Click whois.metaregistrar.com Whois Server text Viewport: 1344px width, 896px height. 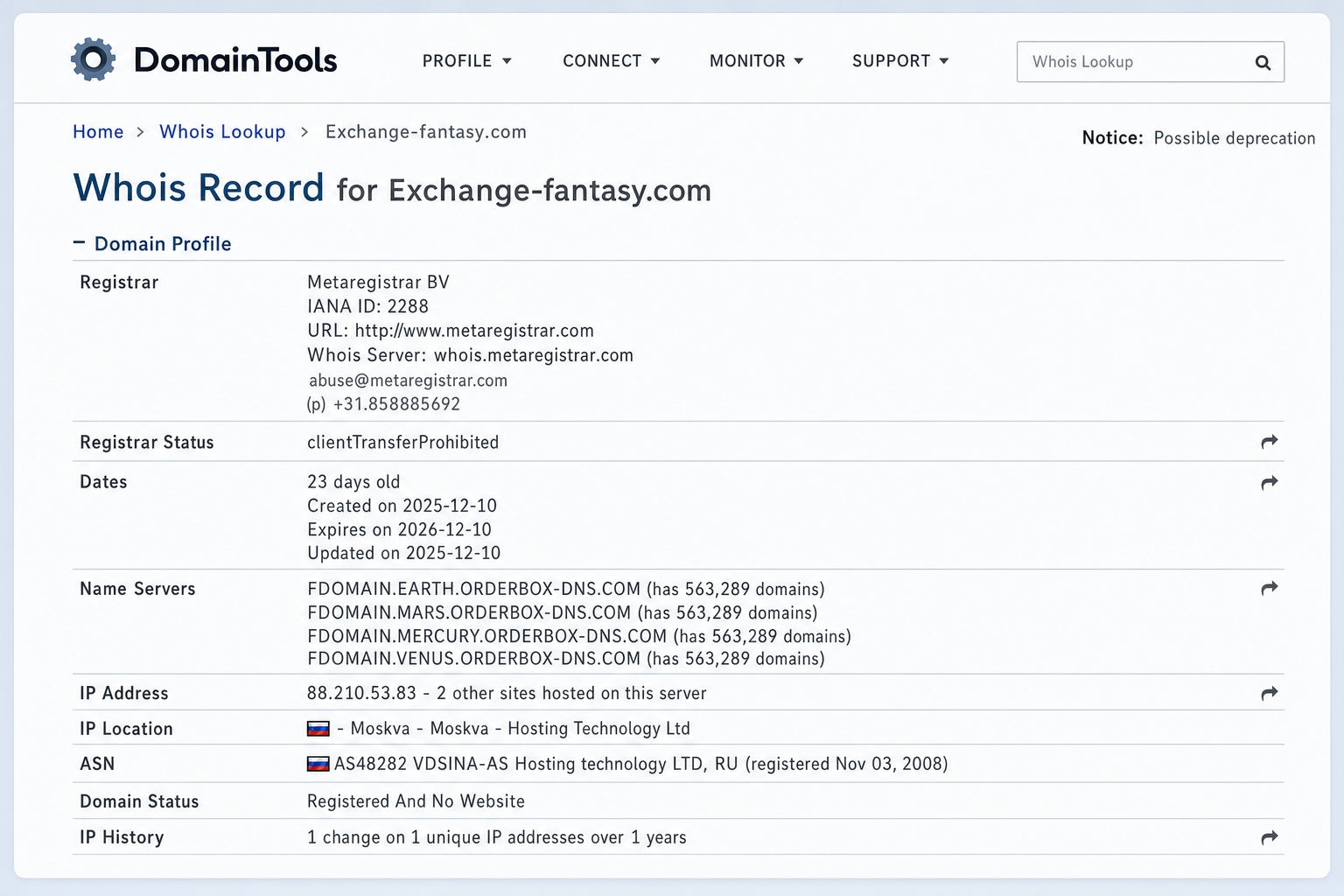coord(534,355)
